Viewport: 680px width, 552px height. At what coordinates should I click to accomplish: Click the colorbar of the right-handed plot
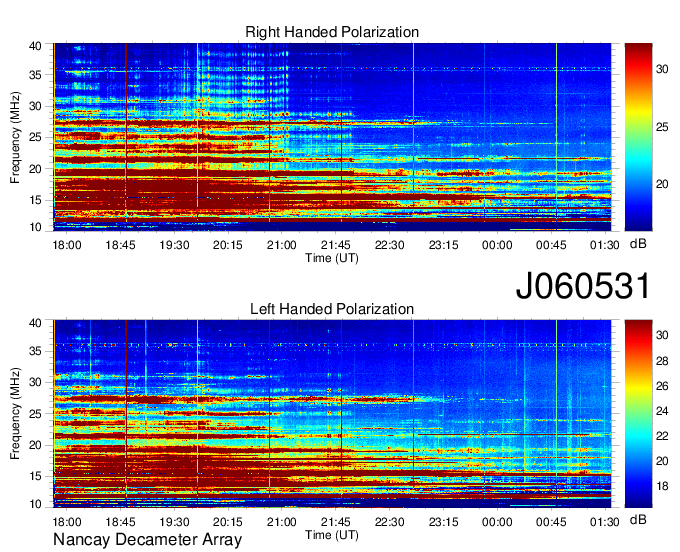point(638,137)
